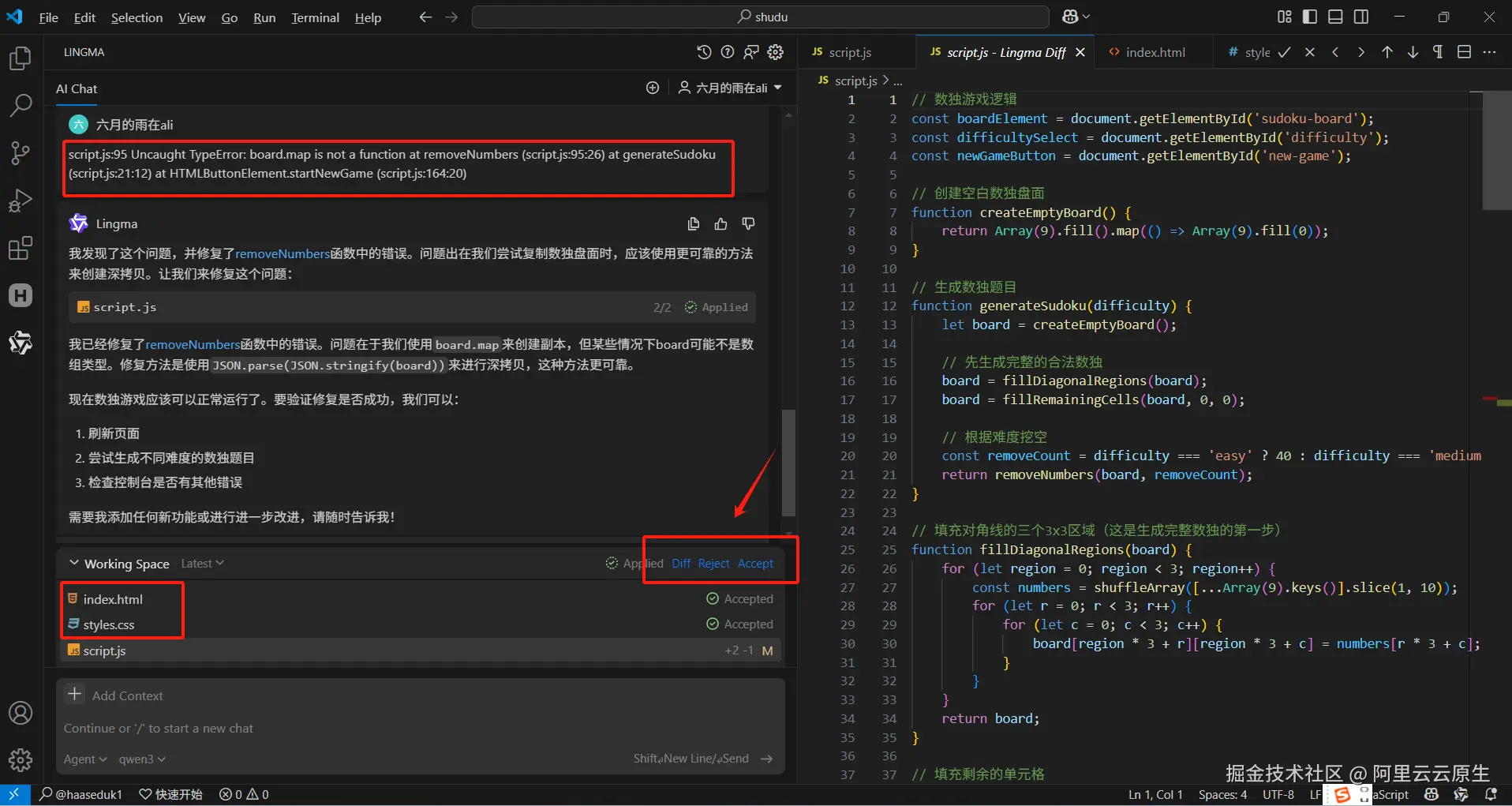
Task: Expand the breadcrumb ellipsis after script.js
Action: click(x=898, y=81)
